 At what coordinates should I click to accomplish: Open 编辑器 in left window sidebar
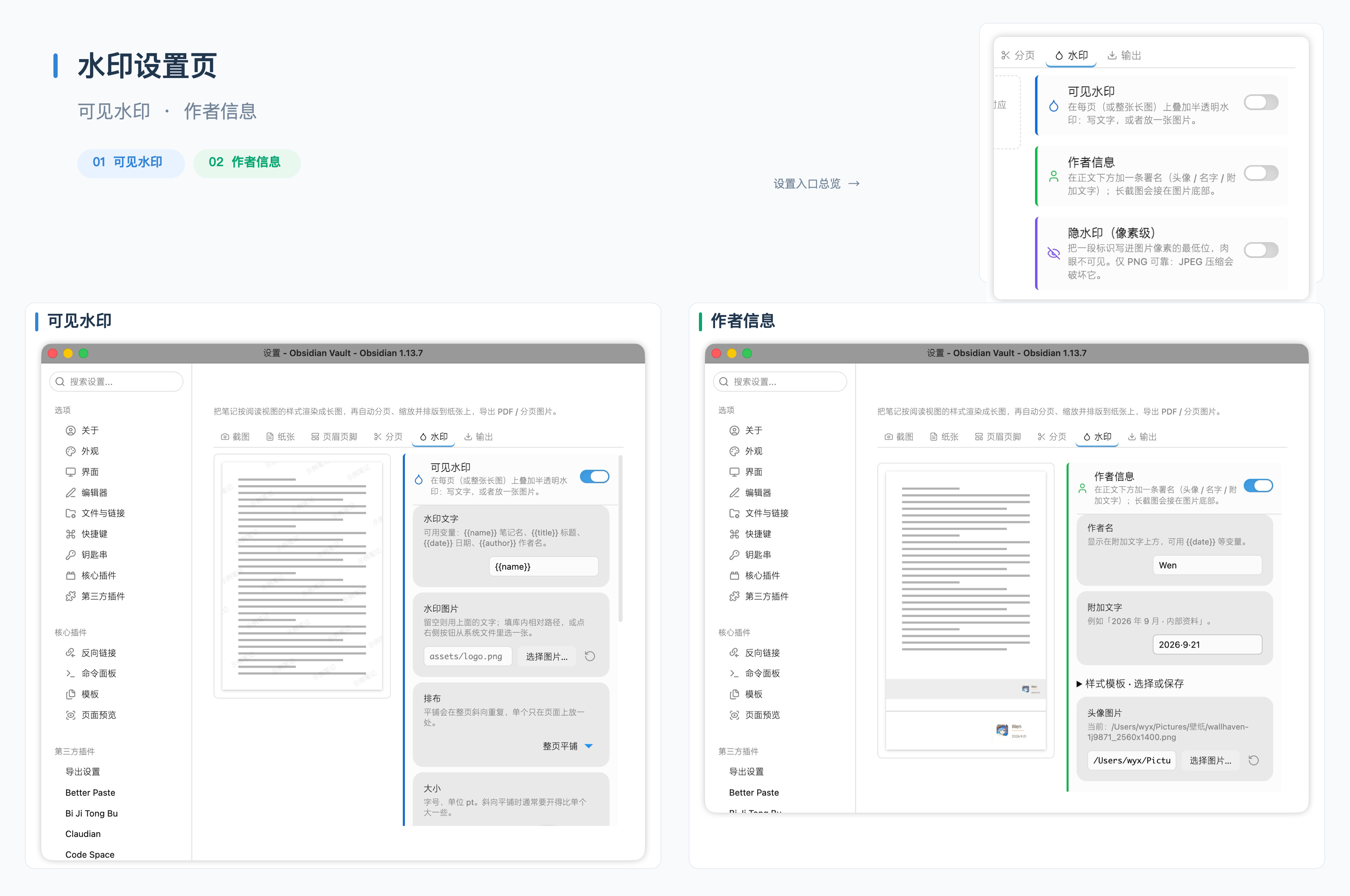tap(94, 492)
